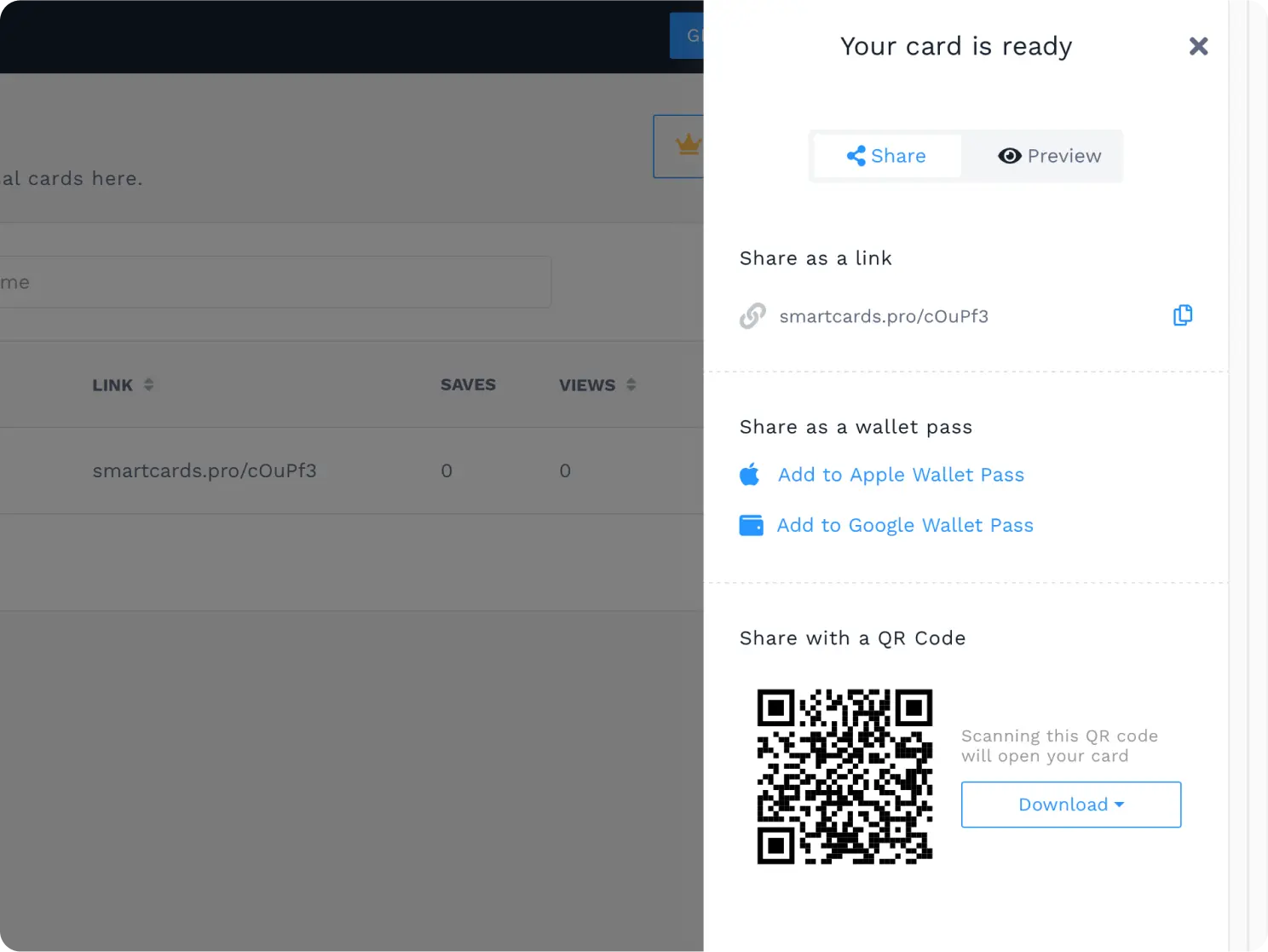The image size is (1268, 952).
Task: Open the Preview tab
Action: point(1049,156)
